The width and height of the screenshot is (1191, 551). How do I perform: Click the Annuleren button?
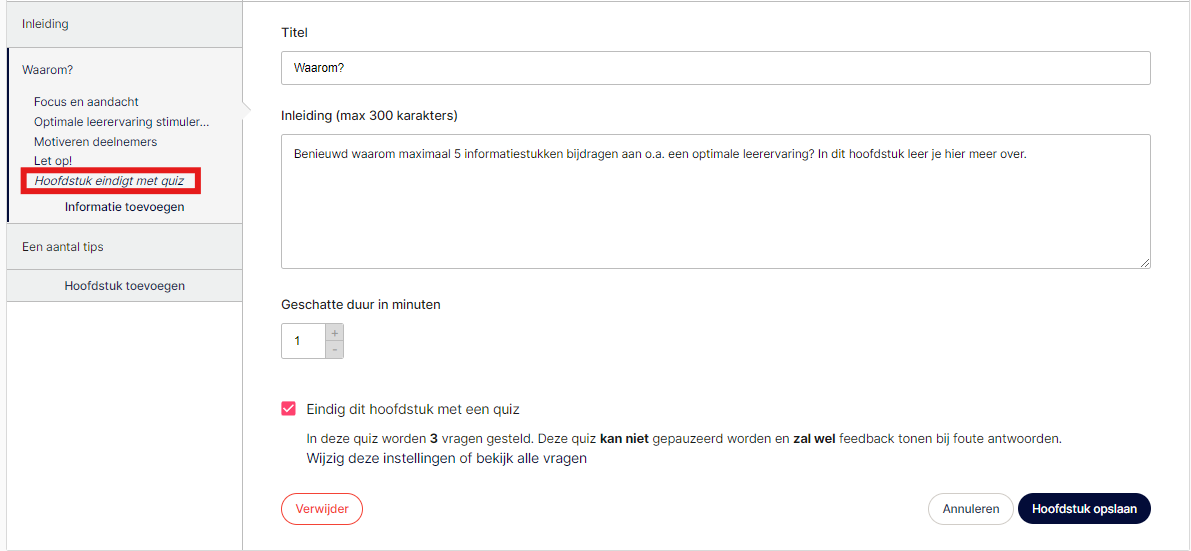coord(971,509)
